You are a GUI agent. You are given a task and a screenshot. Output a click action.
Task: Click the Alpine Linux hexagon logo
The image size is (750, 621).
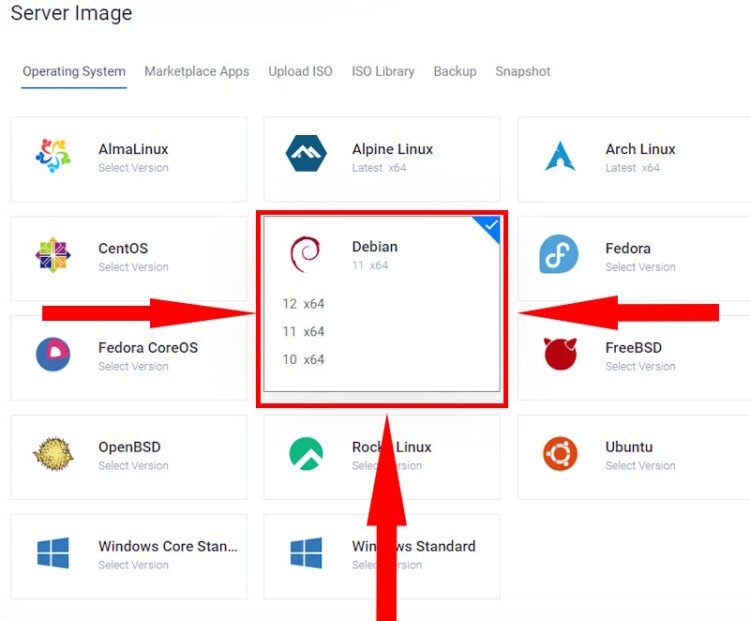[x=306, y=153]
